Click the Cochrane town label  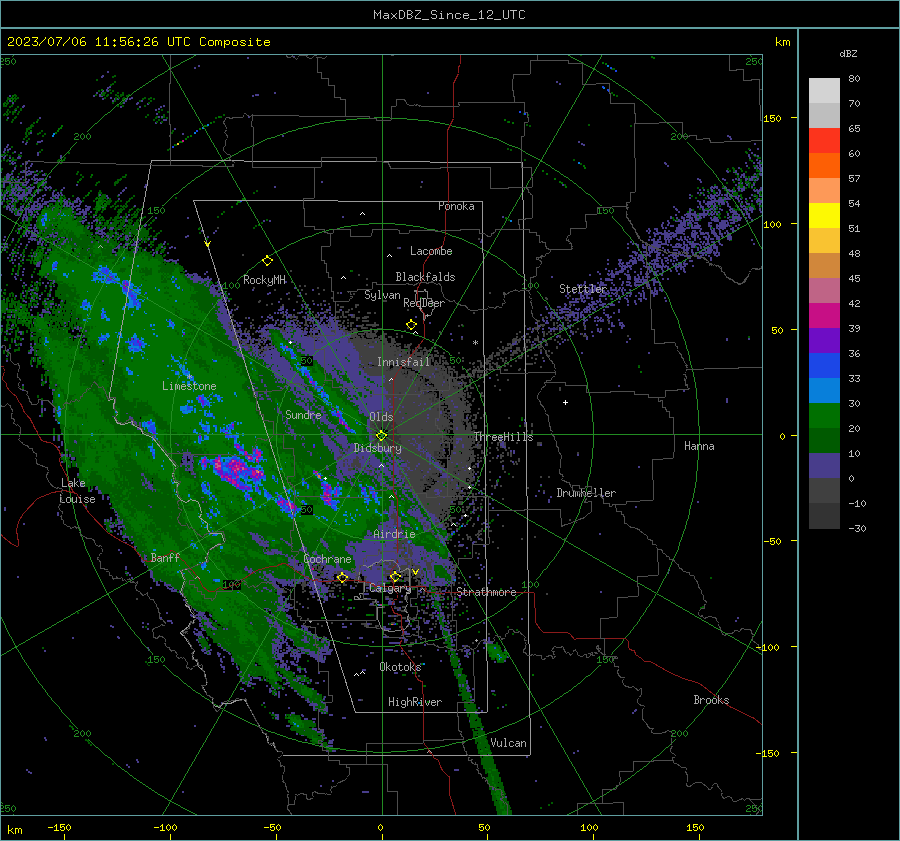[327, 559]
